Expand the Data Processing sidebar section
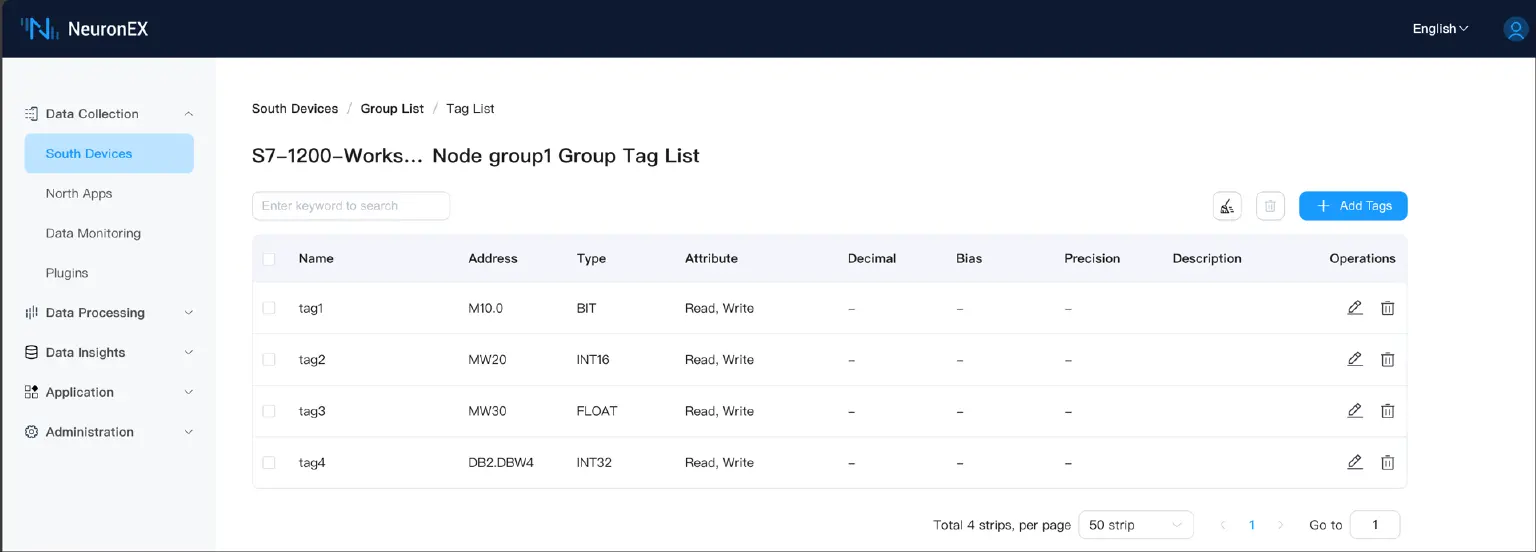This screenshot has width=1536, height=552. (108, 313)
